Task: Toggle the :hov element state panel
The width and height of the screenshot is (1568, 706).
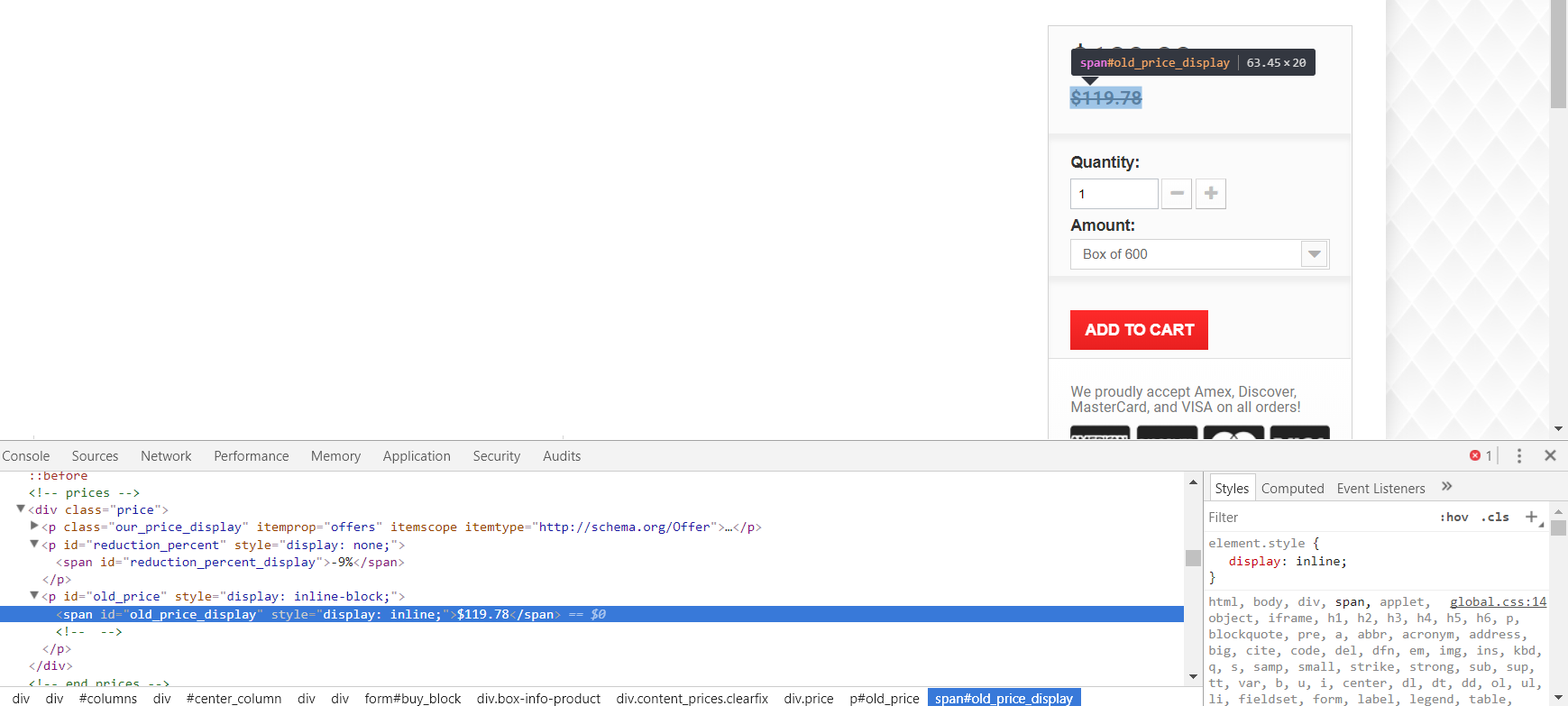Action: (1453, 517)
